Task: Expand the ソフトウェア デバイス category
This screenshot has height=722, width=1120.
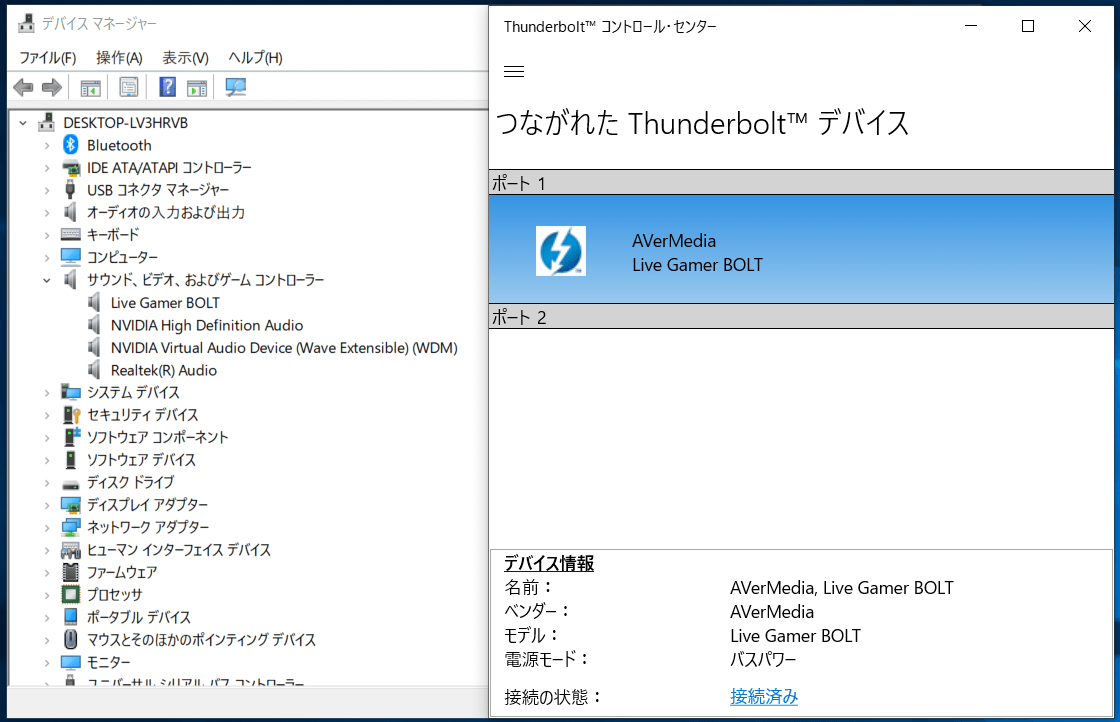Action: coord(47,460)
